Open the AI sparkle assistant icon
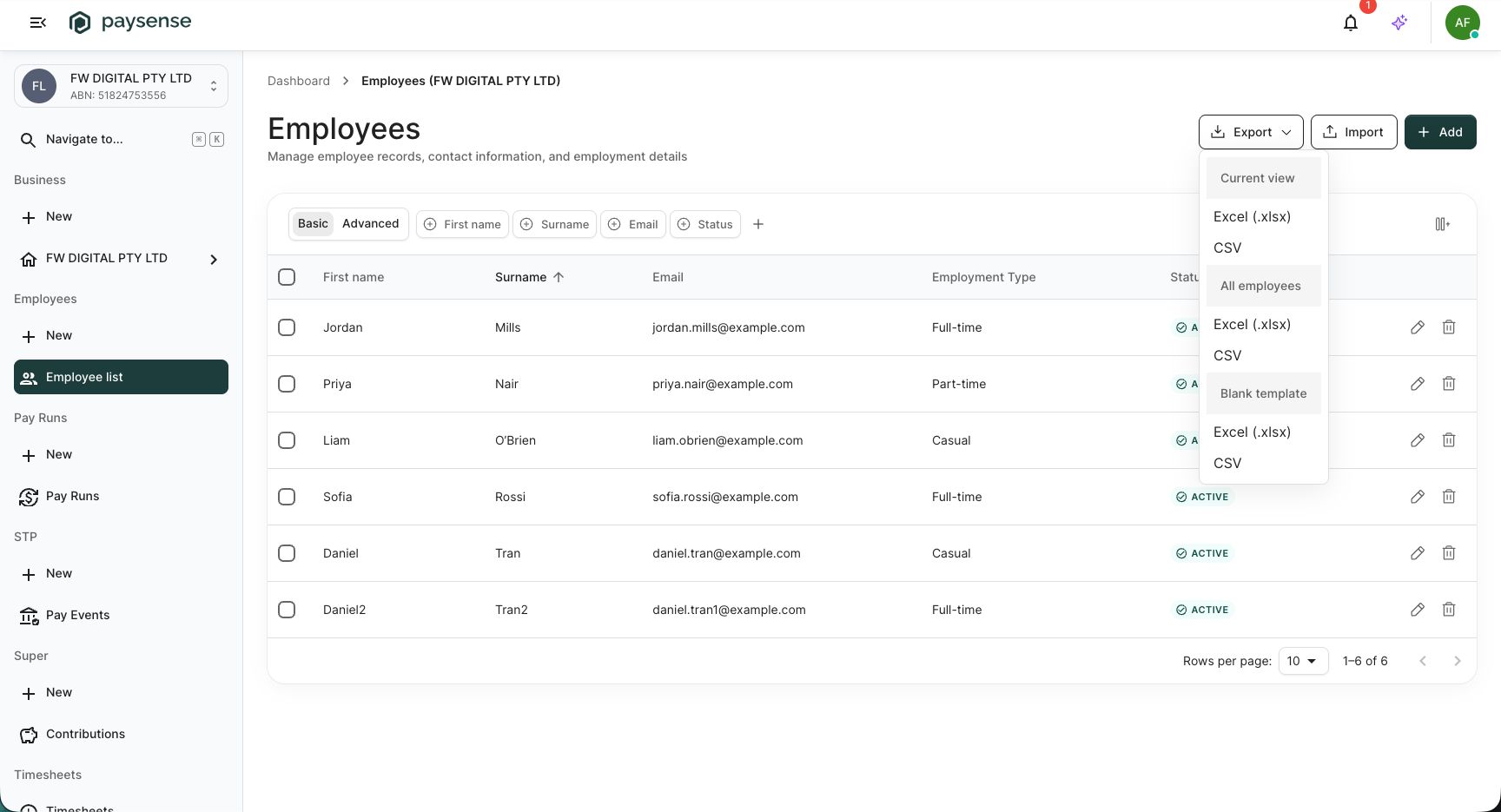This screenshot has height=812, width=1501. coord(1399,23)
